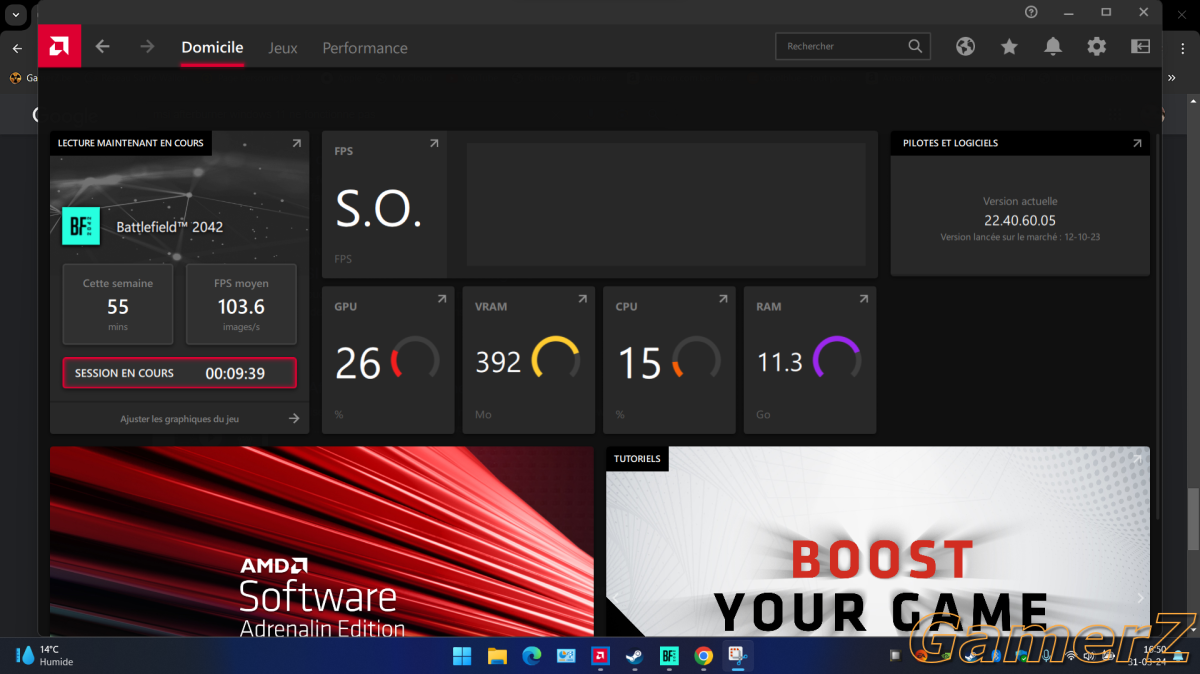Focus the Rechercher search field

coord(853,46)
